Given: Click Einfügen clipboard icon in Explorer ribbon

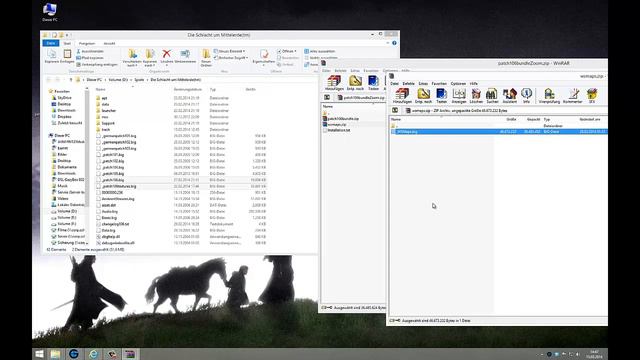Looking at the screenshot, I should pyautogui.click(x=67, y=56).
